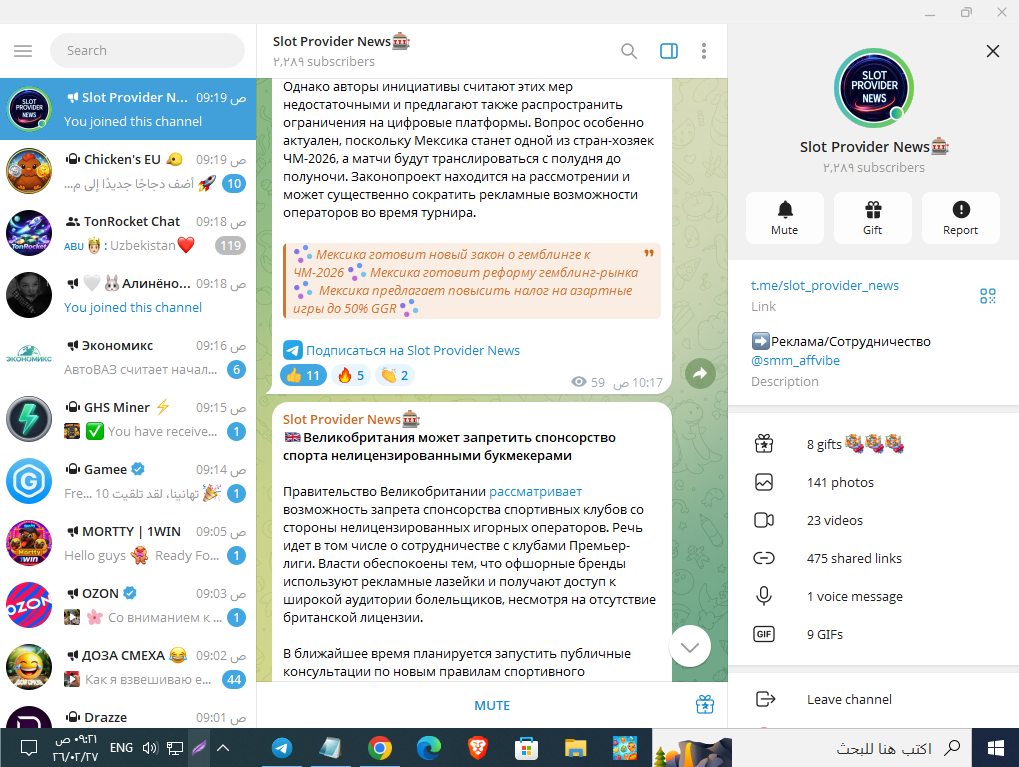Click the gift icon beside MUTE

[705, 705]
